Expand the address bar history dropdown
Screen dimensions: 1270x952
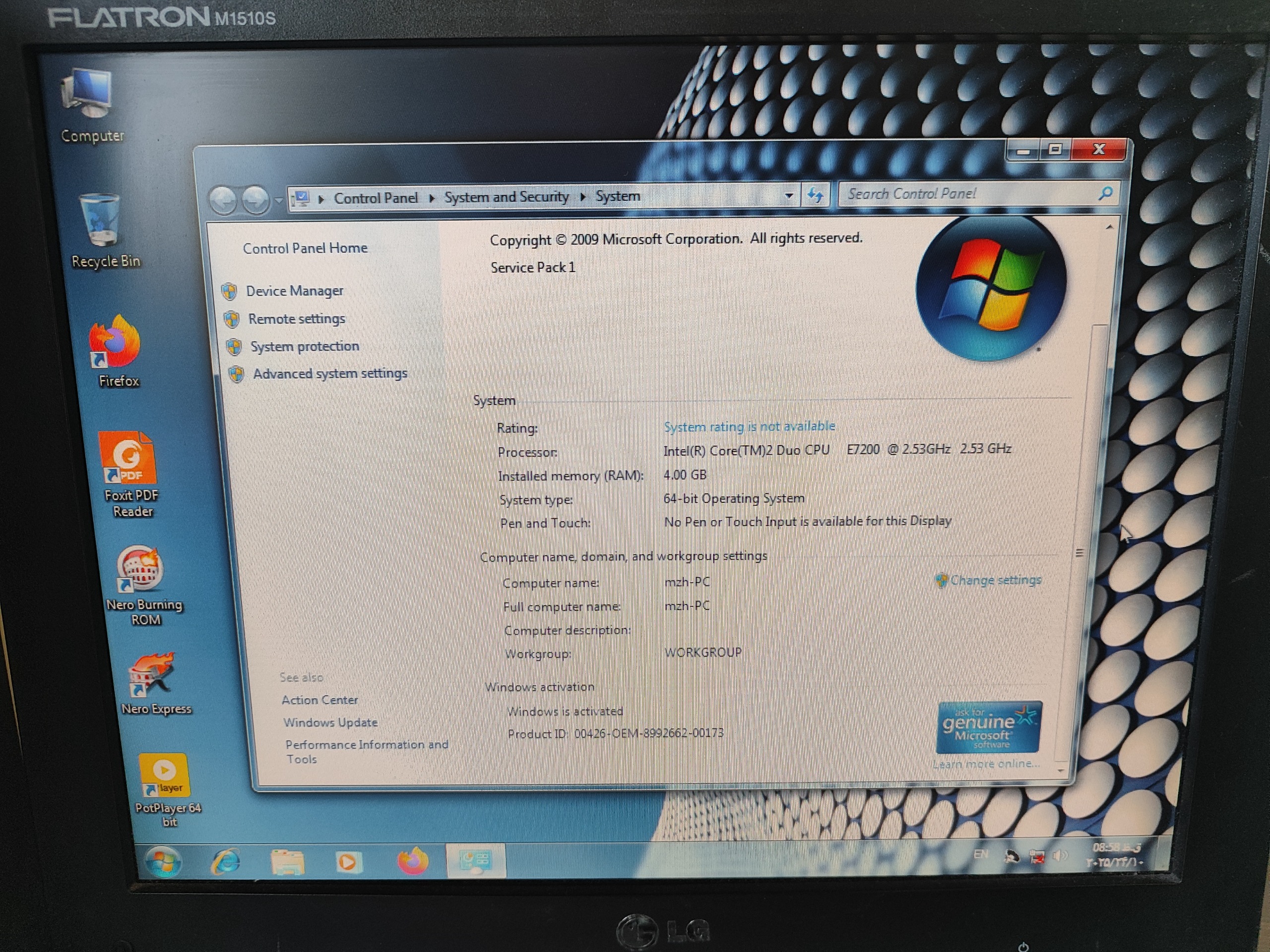click(x=789, y=196)
